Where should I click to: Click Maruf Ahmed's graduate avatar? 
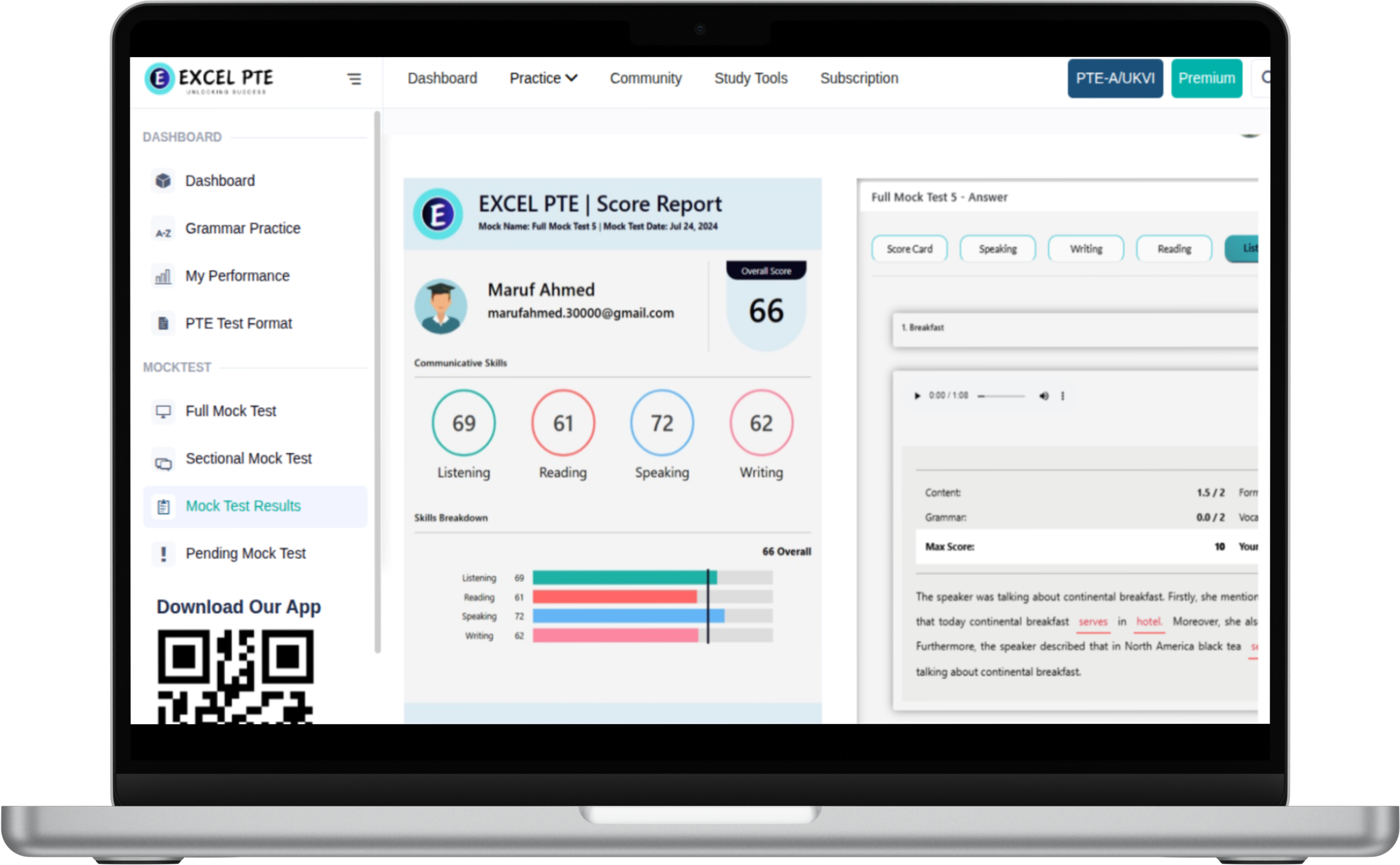(440, 307)
